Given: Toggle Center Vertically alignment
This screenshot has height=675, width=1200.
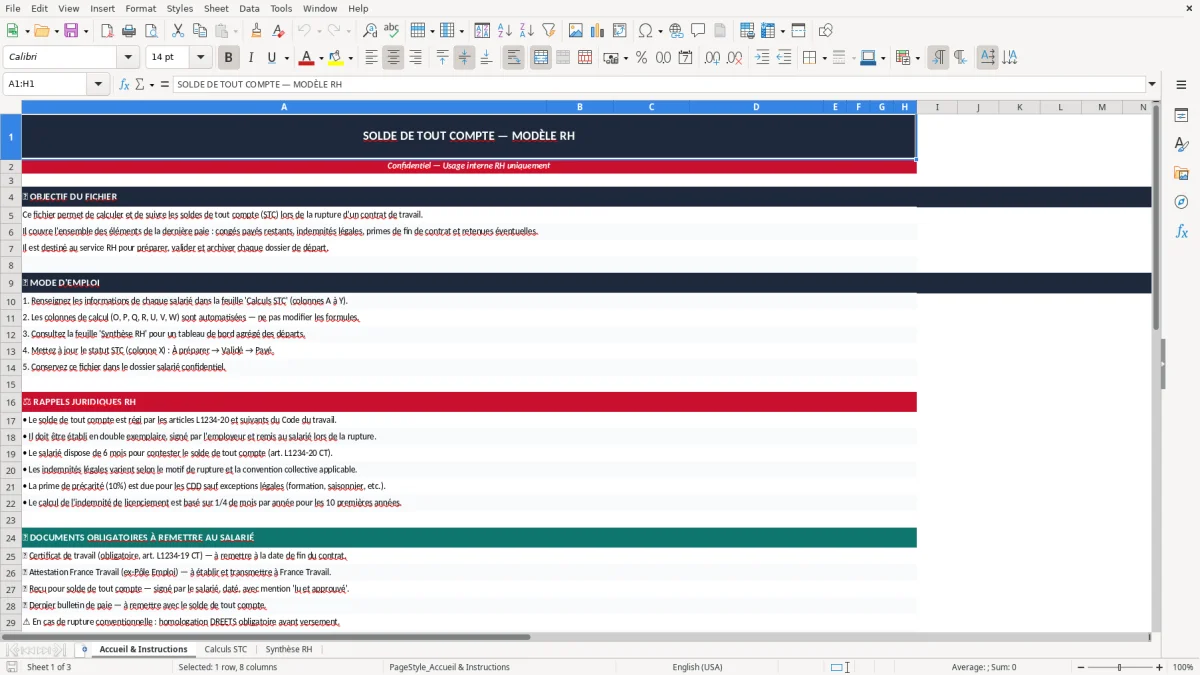Looking at the screenshot, I should (x=464, y=58).
